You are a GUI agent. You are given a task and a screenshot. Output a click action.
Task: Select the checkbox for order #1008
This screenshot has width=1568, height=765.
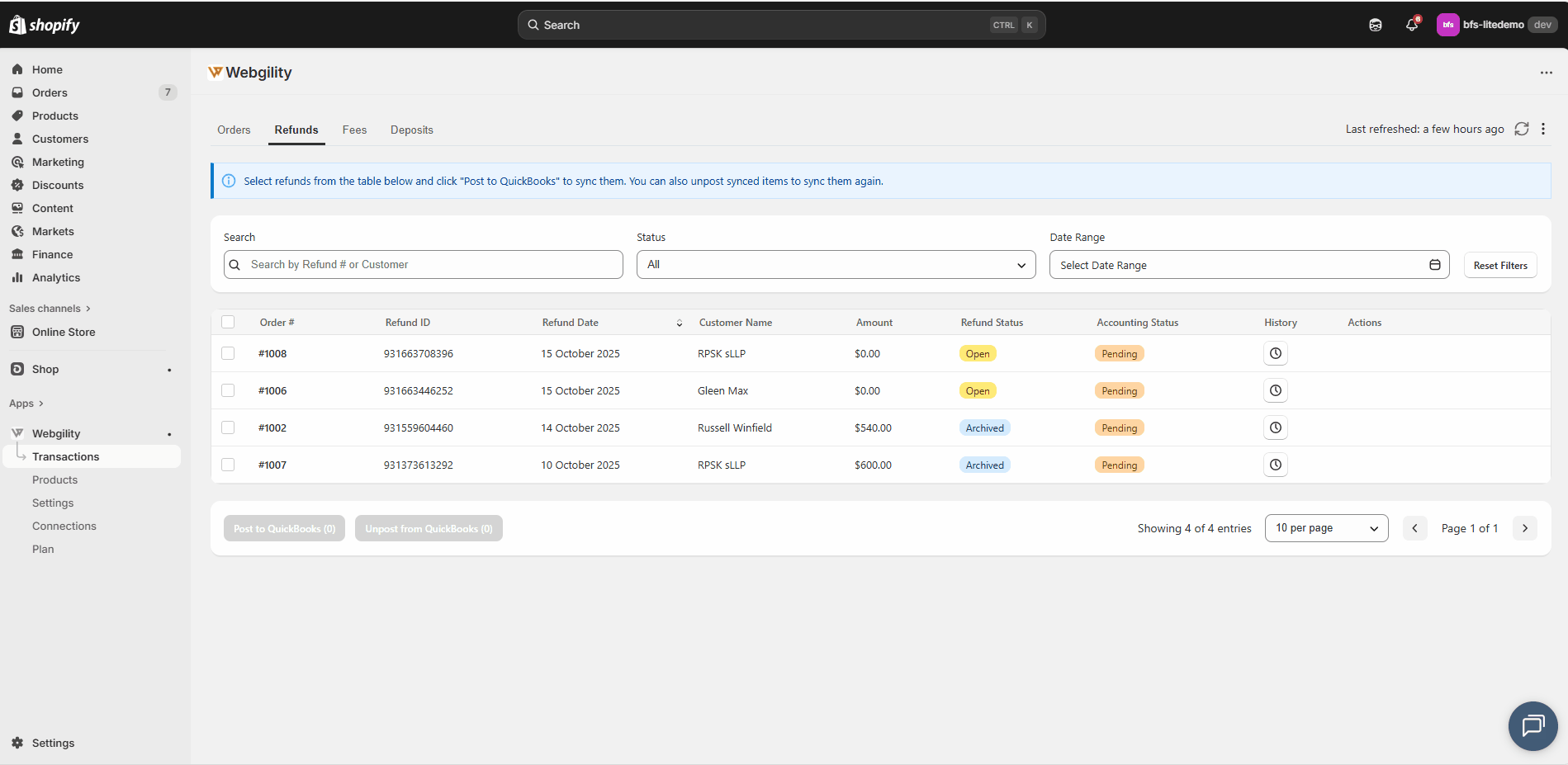tap(228, 353)
